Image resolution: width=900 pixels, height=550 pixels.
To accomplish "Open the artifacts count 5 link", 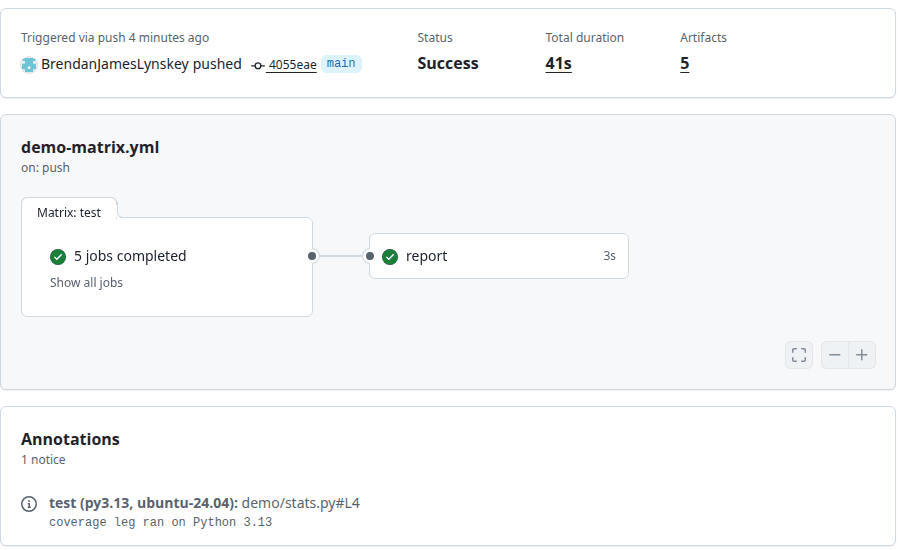I will [685, 63].
